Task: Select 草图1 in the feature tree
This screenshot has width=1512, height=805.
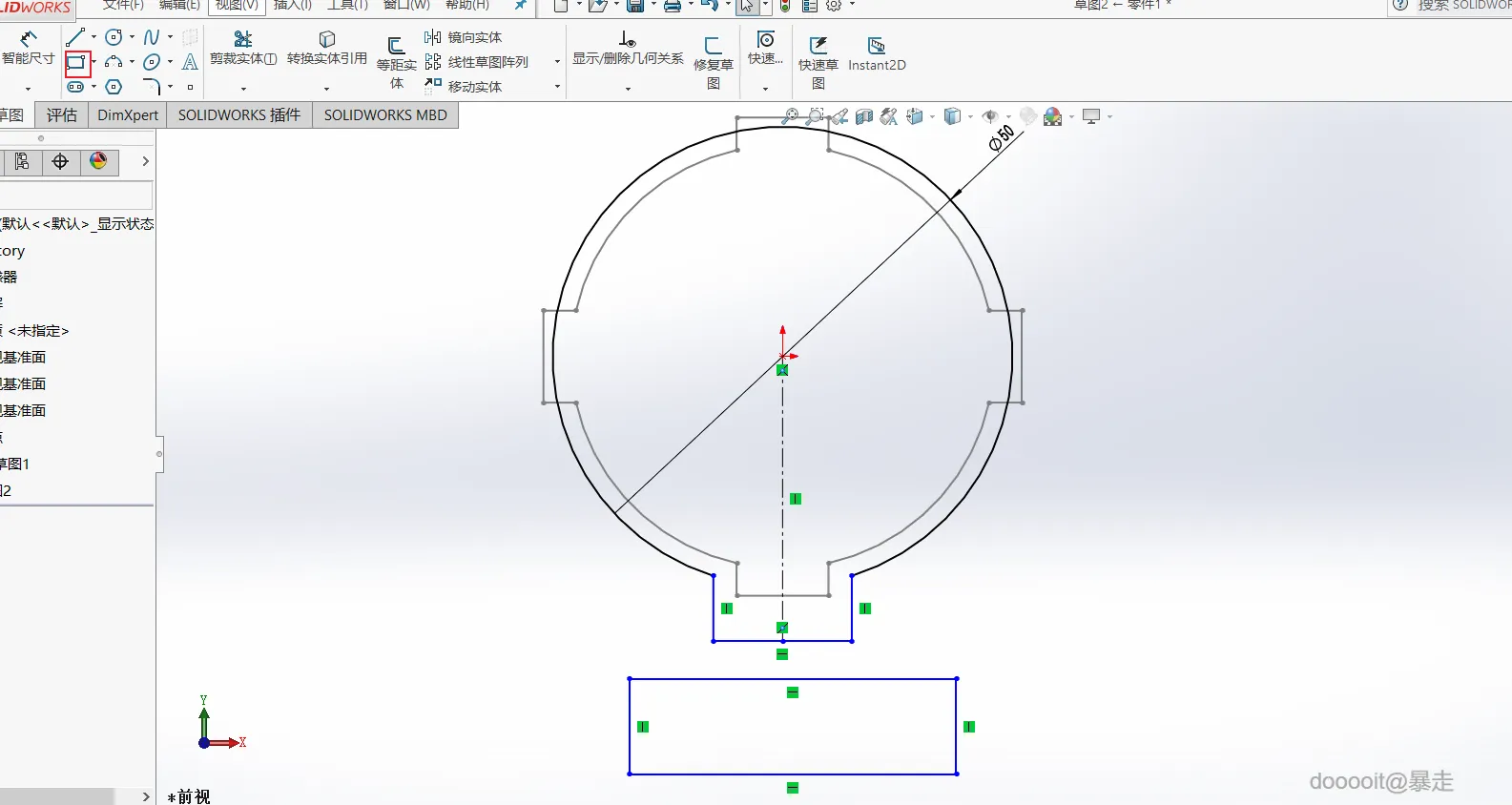Action: 14,464
